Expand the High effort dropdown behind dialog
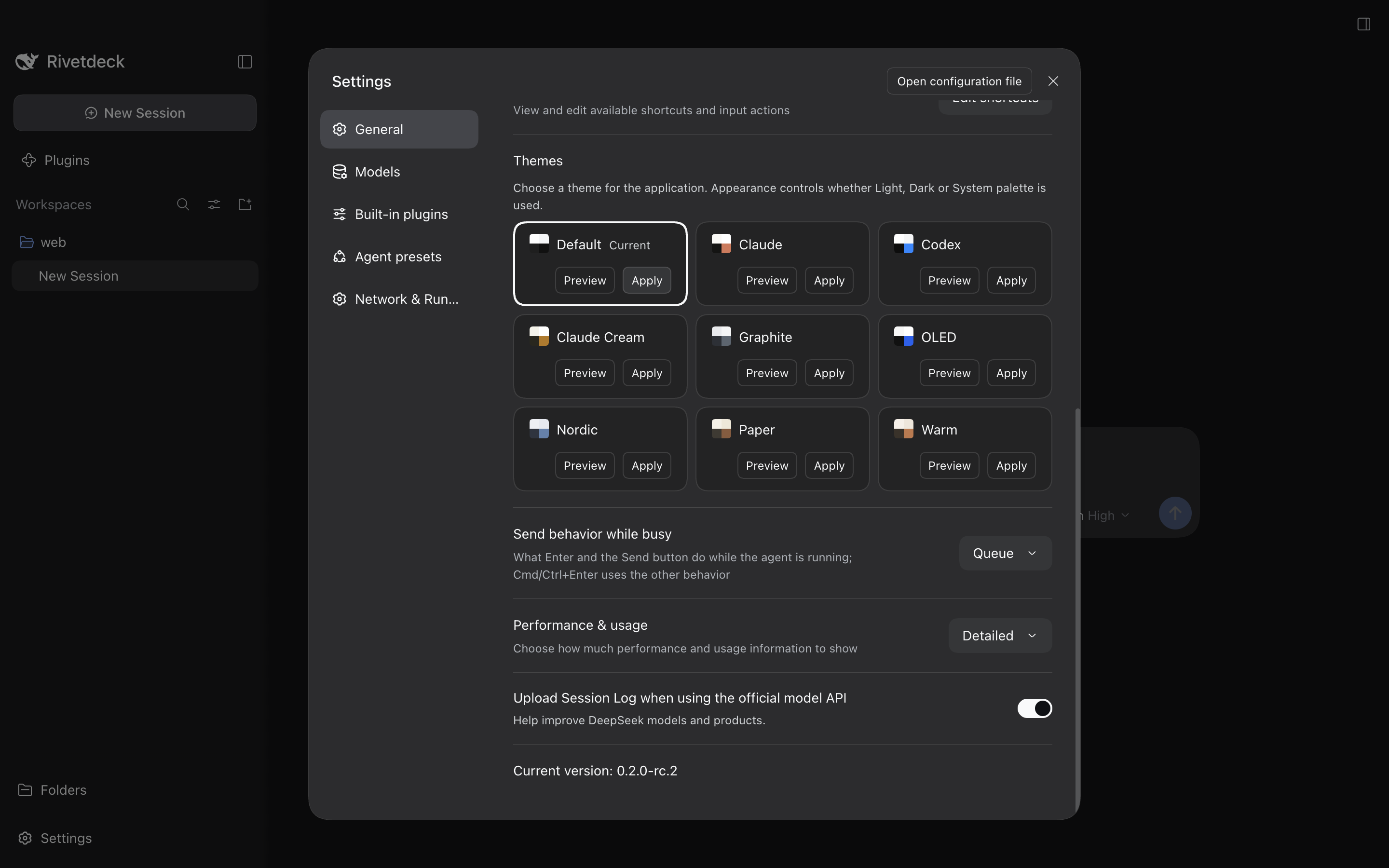 (1108, 515)
